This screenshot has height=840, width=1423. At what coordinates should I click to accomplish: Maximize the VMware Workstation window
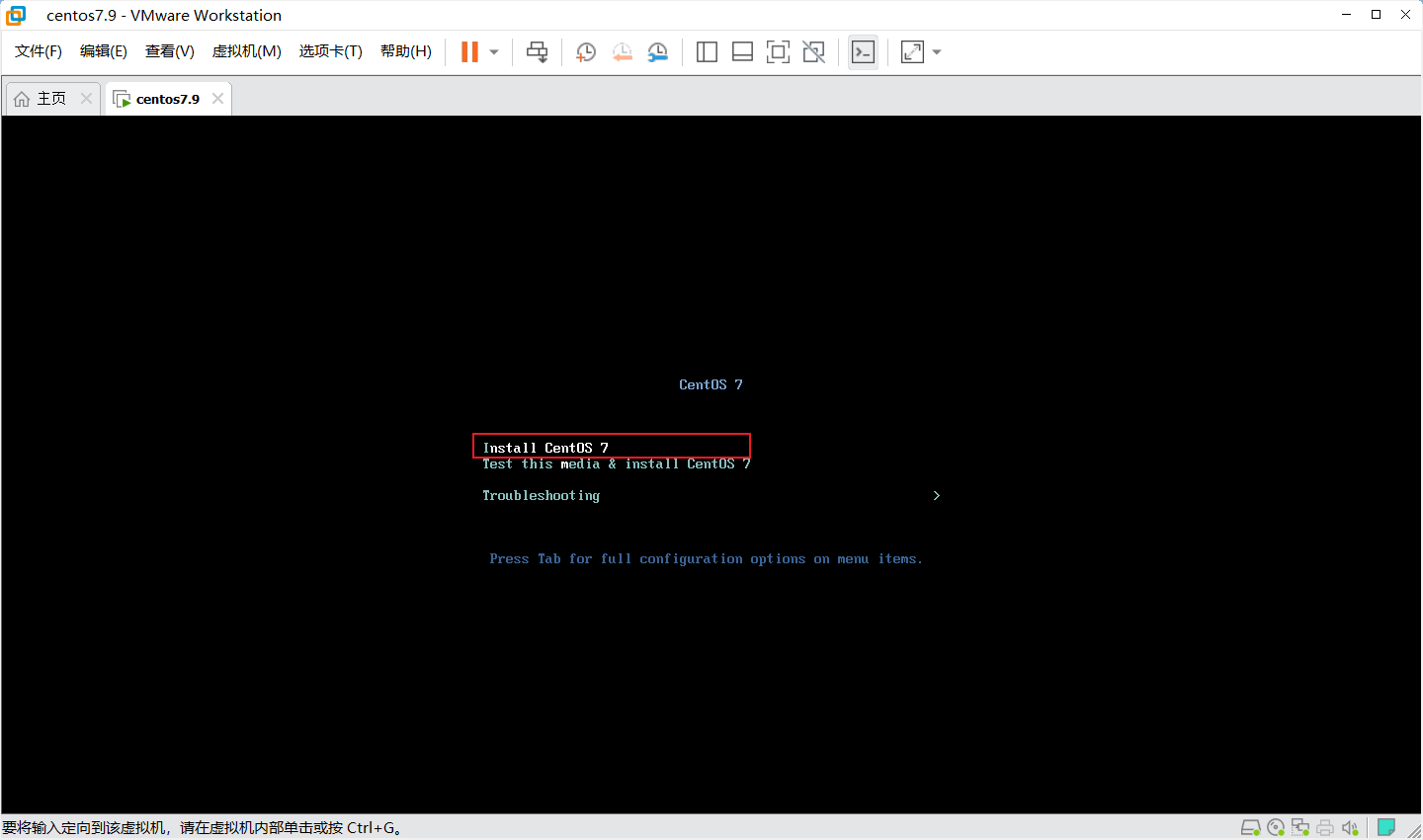point(1376,15)
